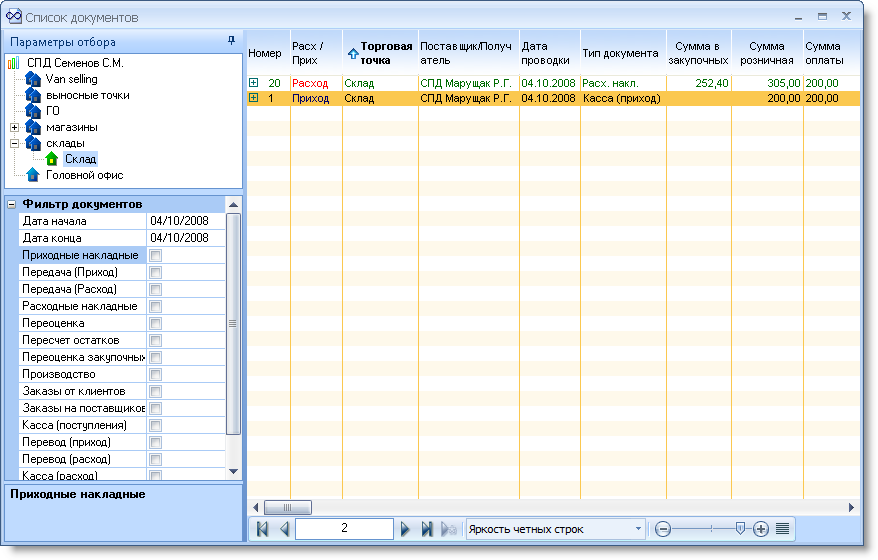Click the table scroll left arrow

pyautogui.click(x=256, y=507)
